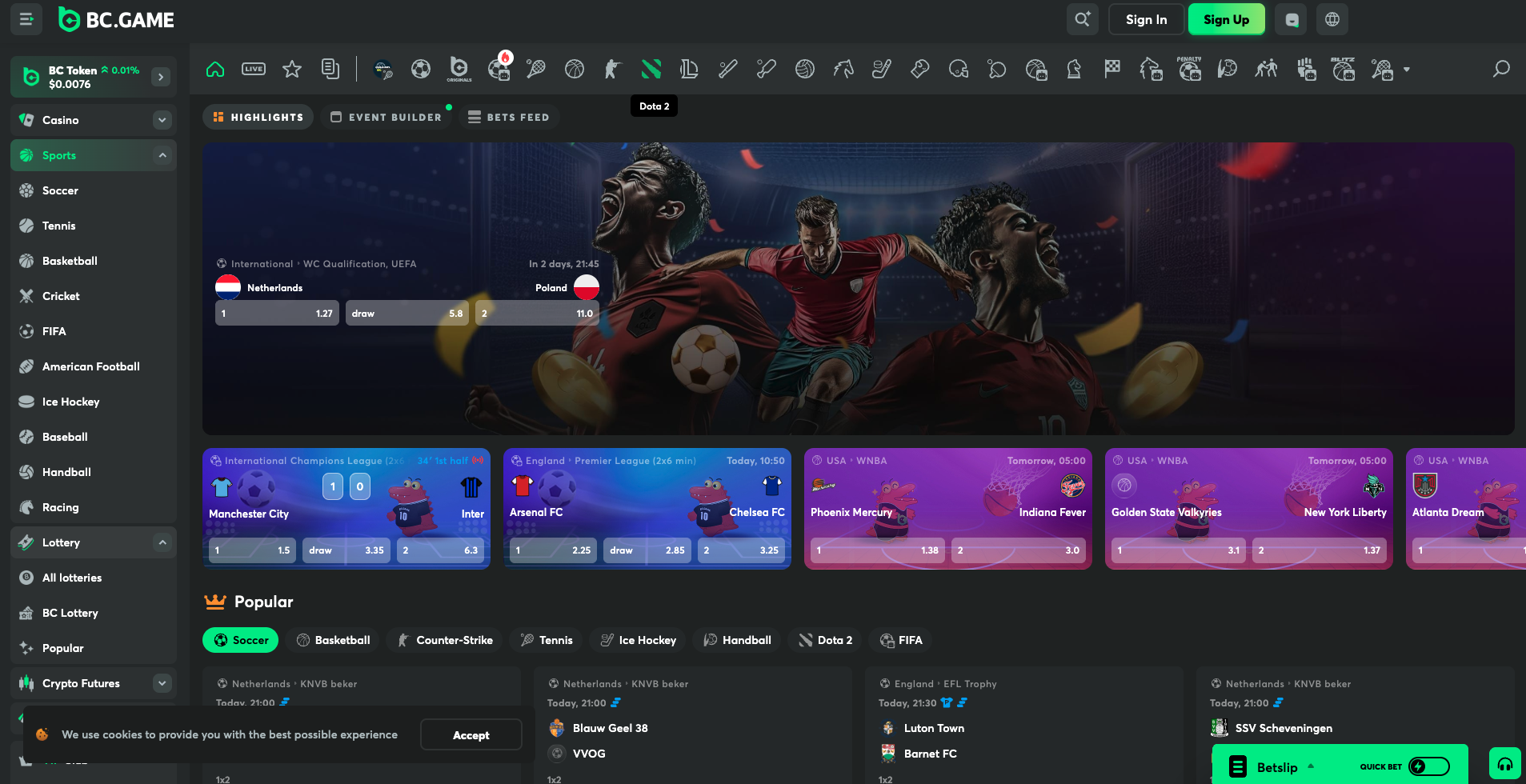This screenshot has width=1526, height=784.
Task: Select the Dota 2 popular filter
Action: [x=825, y=640]
